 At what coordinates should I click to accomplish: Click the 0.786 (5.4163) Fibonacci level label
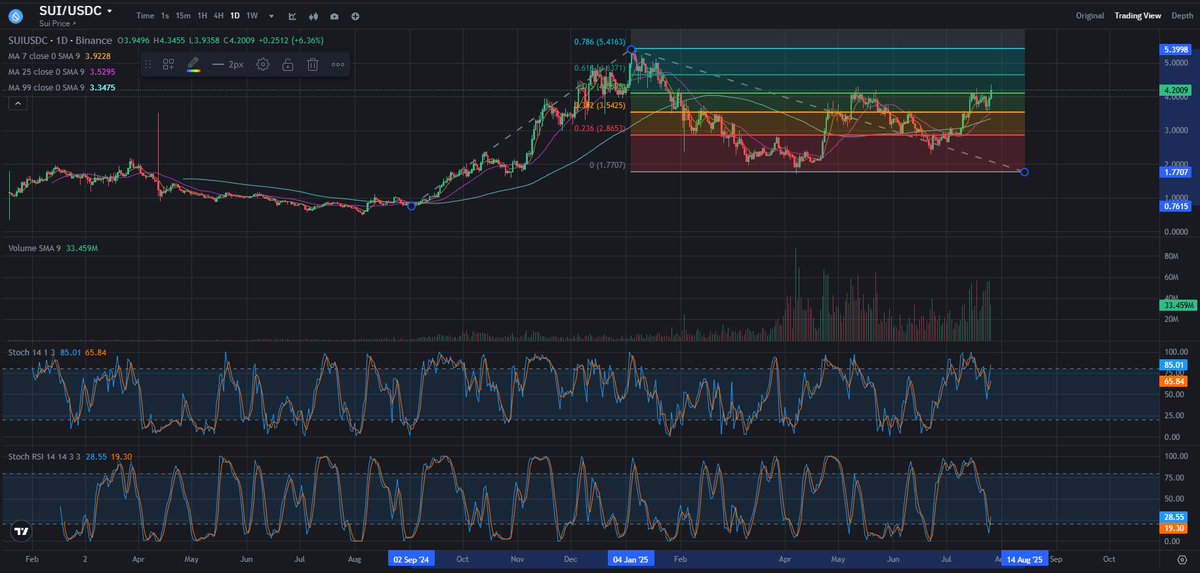[599, 42]
